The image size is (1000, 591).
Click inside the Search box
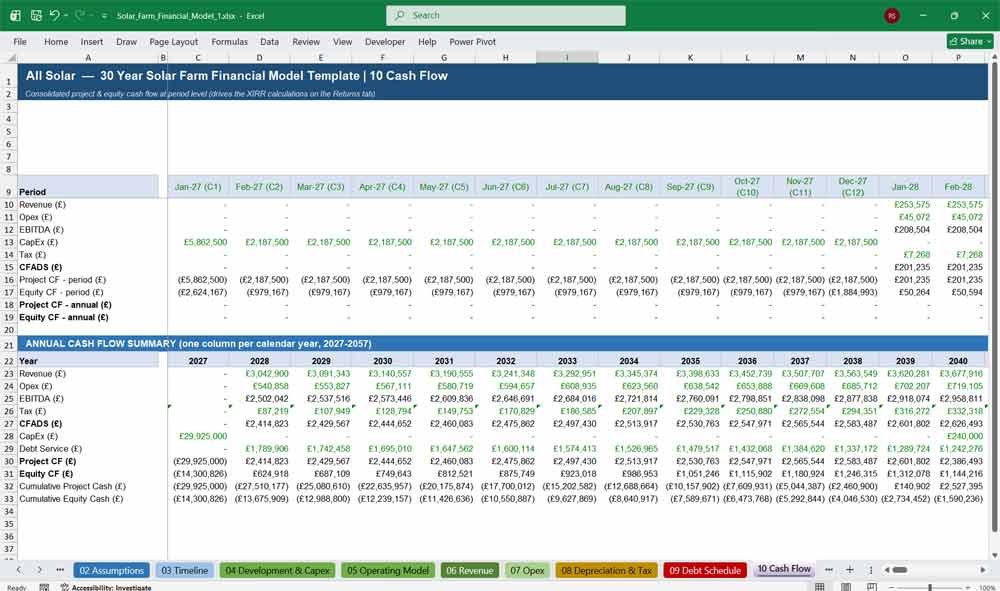506,15
